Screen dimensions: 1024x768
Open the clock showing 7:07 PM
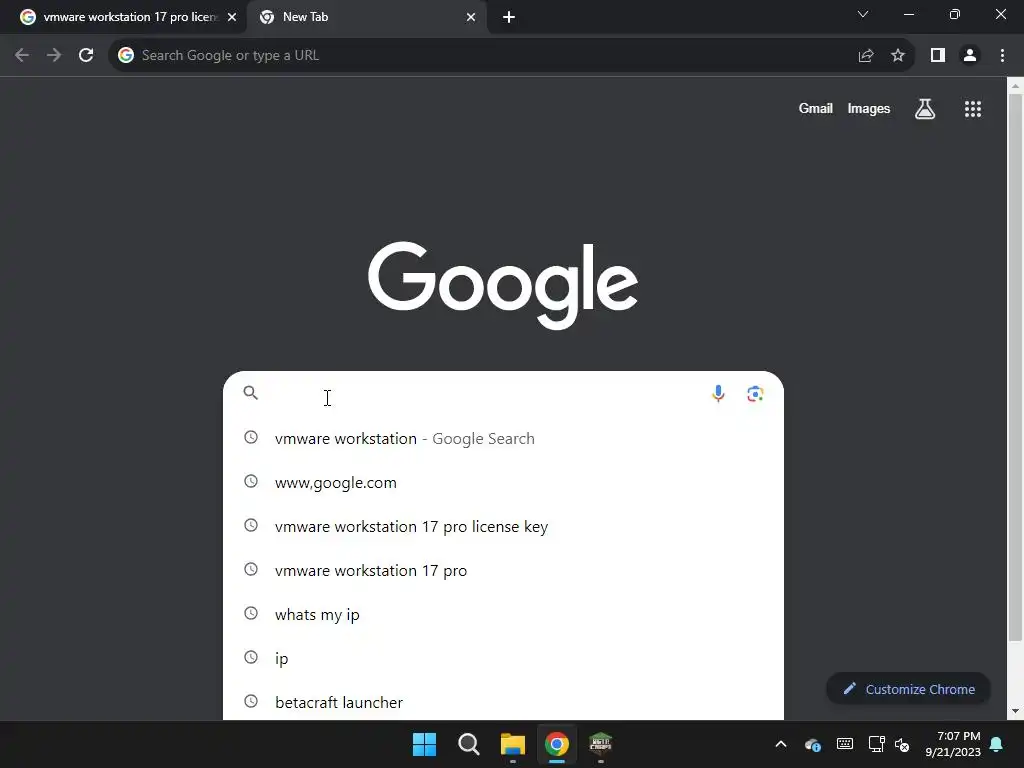(953, 744)
